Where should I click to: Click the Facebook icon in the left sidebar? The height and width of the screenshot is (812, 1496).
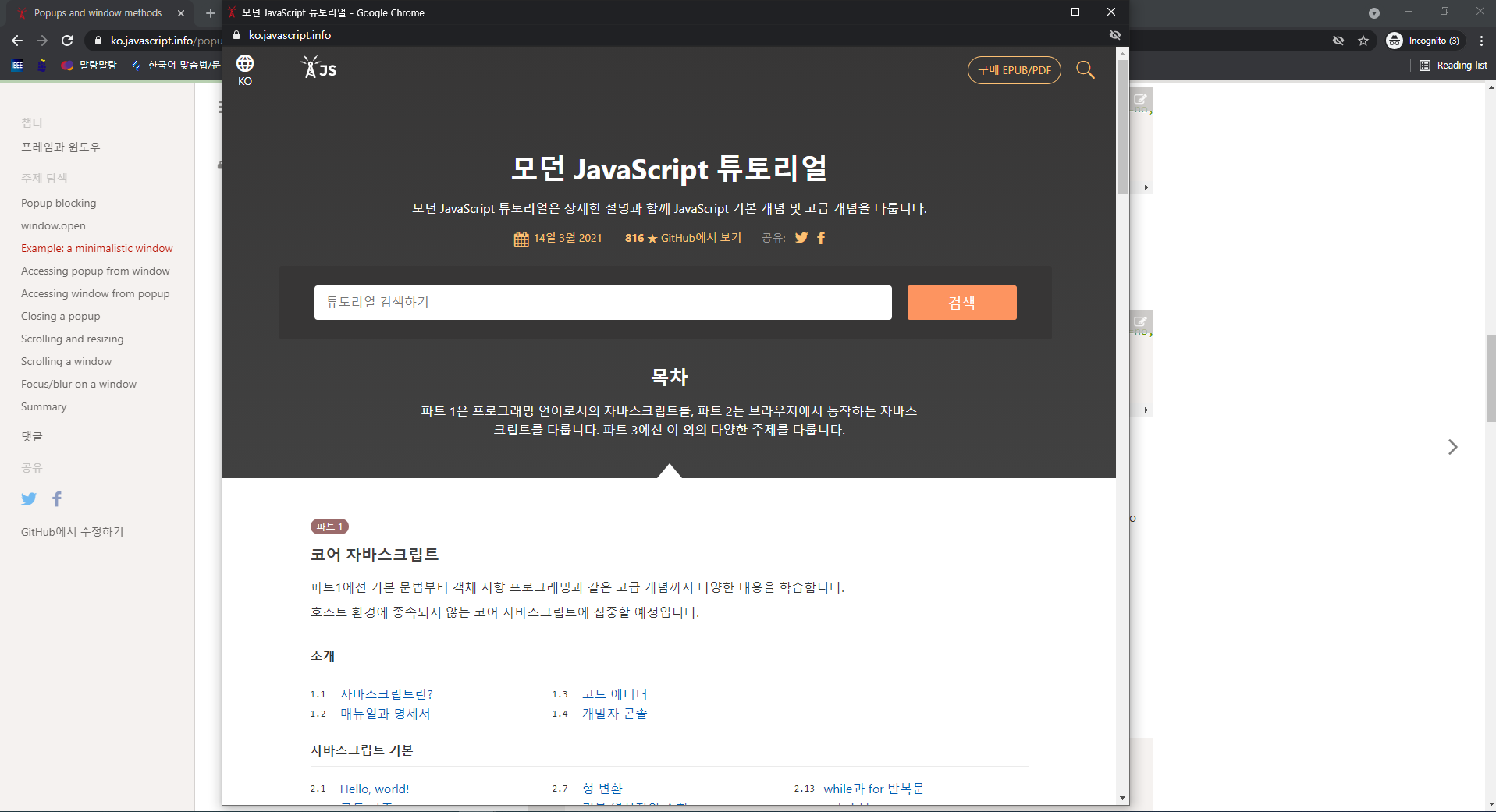click(x=56, y=499)
